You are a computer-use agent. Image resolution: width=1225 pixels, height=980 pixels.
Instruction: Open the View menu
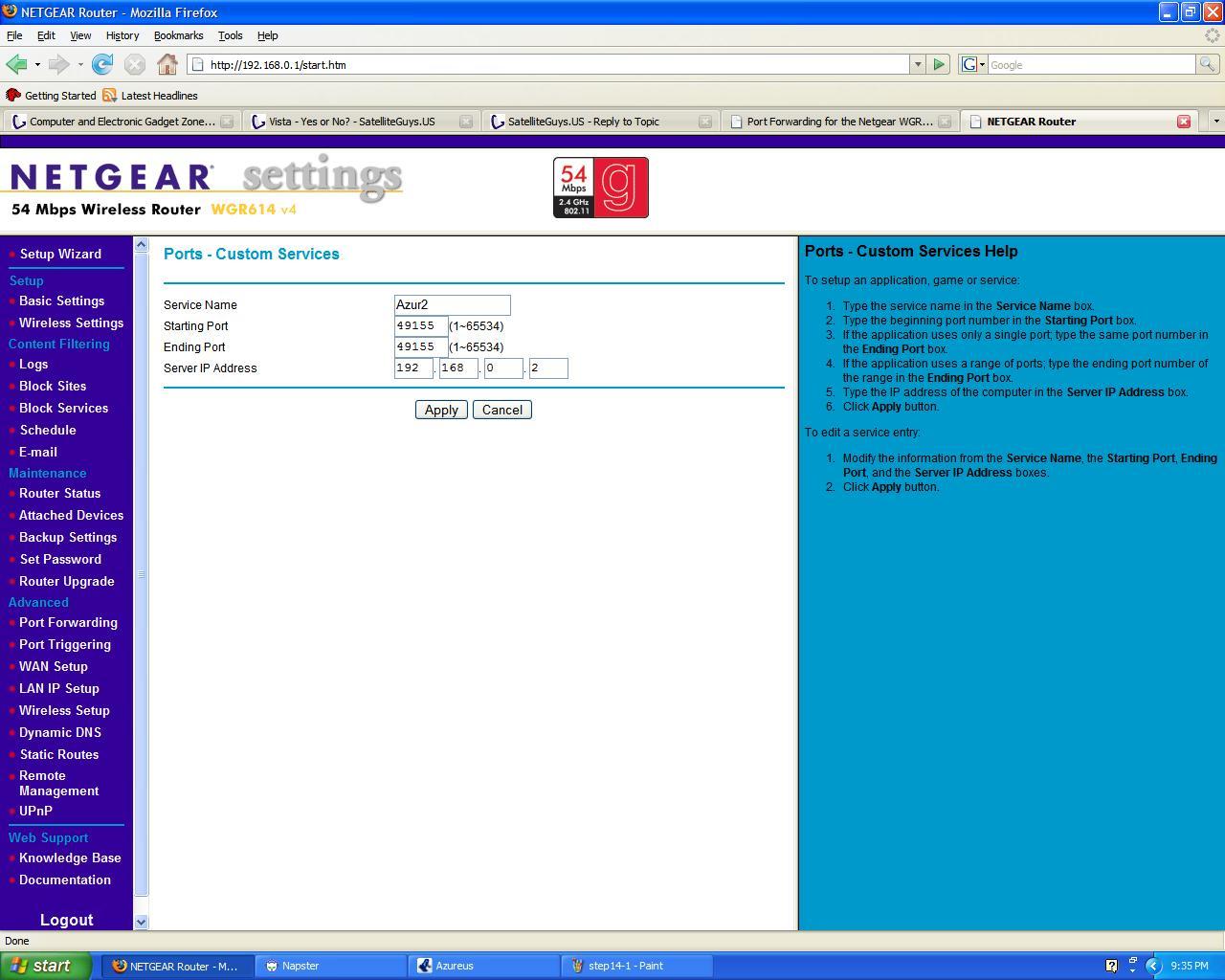pyautogui.click(x=80, y=35)
